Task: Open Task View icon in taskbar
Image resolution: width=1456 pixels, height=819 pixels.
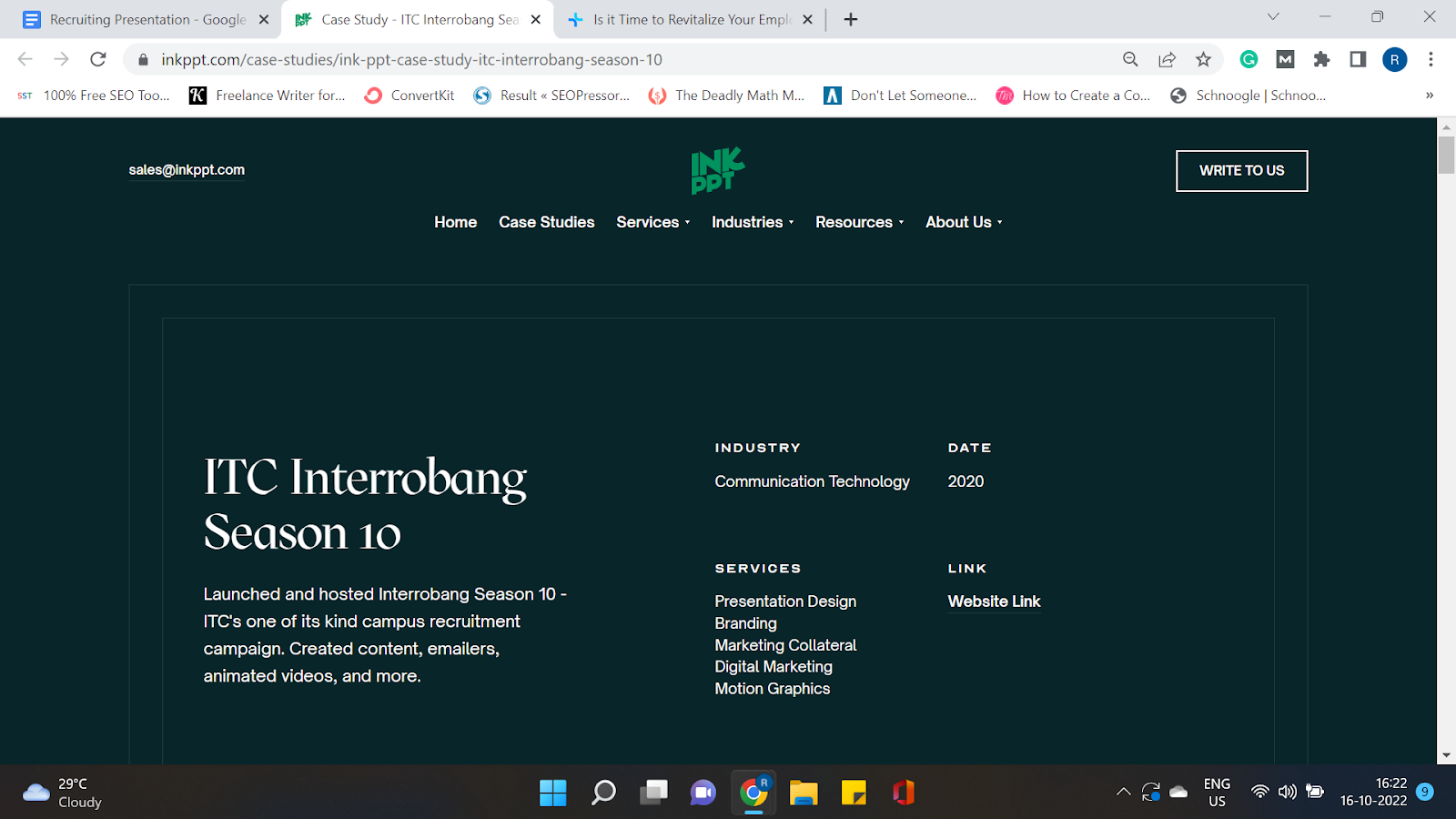Action: (653, 793)
